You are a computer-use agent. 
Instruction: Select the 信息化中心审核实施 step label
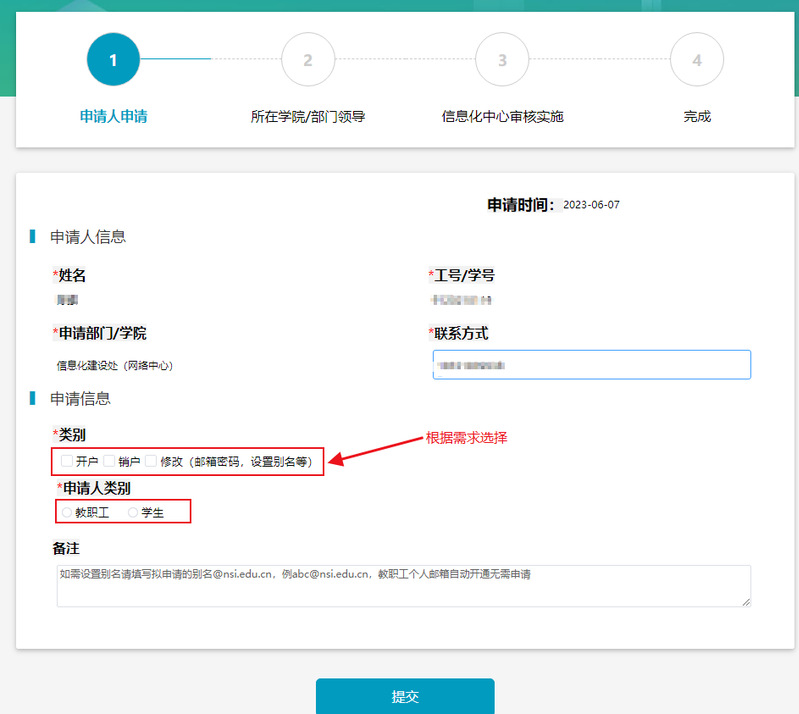(x=502, y=116)
